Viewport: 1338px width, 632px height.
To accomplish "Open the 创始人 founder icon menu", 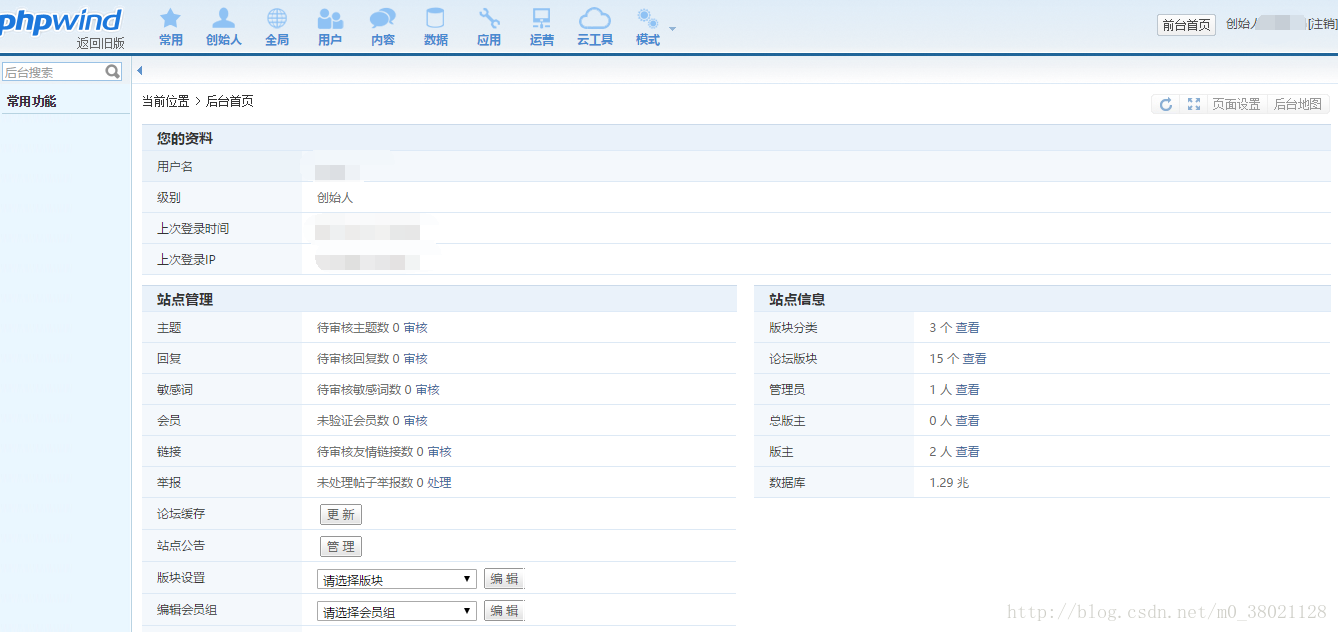I will click(x=224, y=27).
